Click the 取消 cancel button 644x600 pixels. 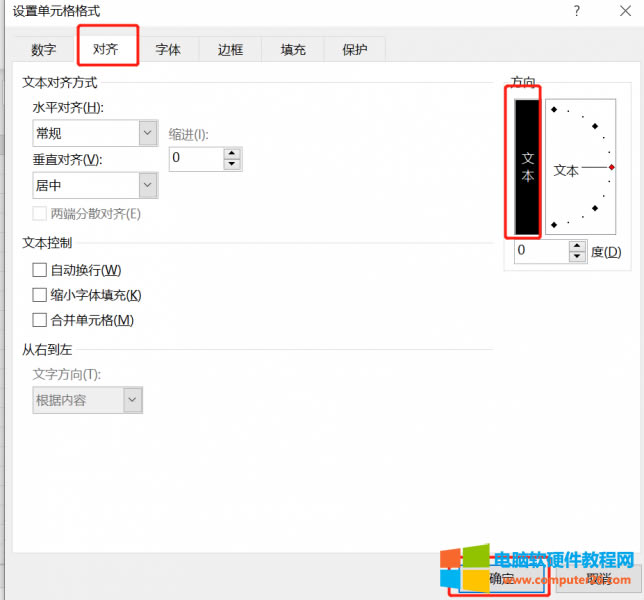click(598, 578)
